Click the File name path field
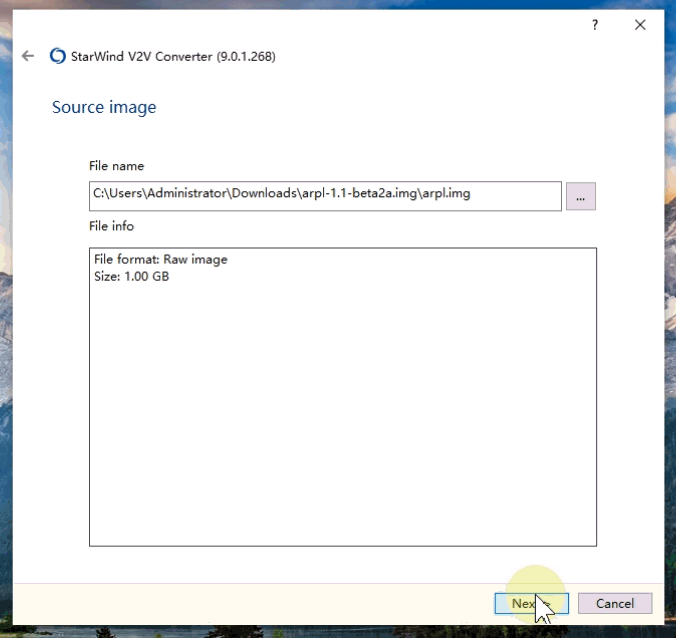 (x=325, y=196)
